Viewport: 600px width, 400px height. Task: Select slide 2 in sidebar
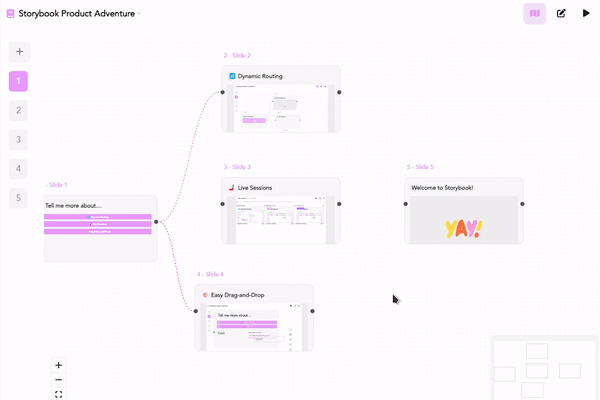pyautogui.click(x=19, y=110)
